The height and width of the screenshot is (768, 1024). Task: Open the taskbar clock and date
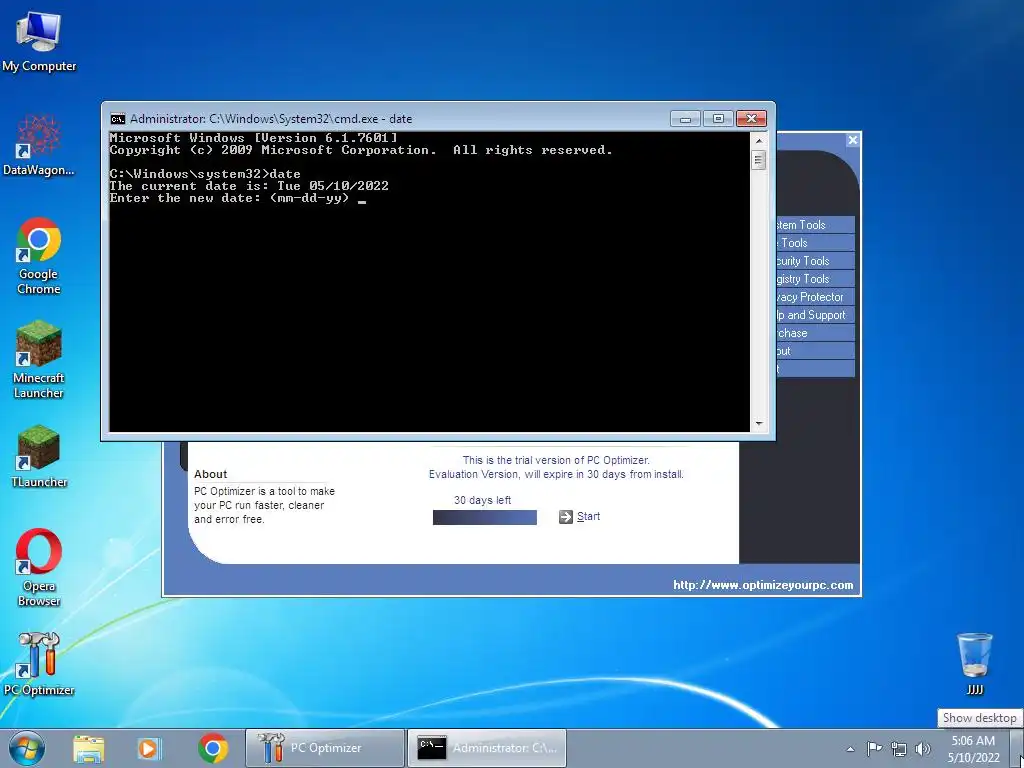click(x=973, y=749)
